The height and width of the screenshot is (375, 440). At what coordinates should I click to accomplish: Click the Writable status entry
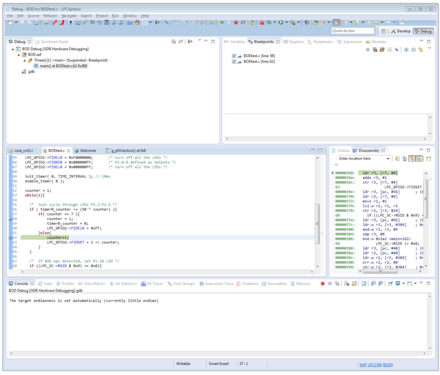click(x=183, y=364)
